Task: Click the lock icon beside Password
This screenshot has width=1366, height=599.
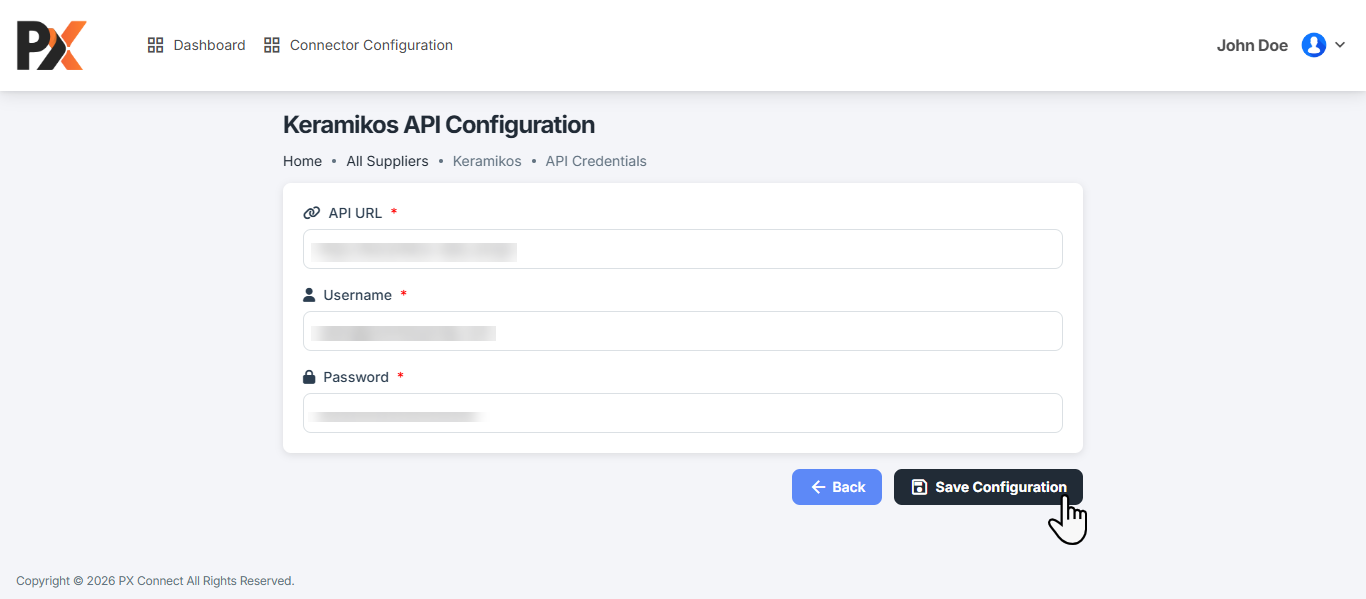Action: (309, 377)
